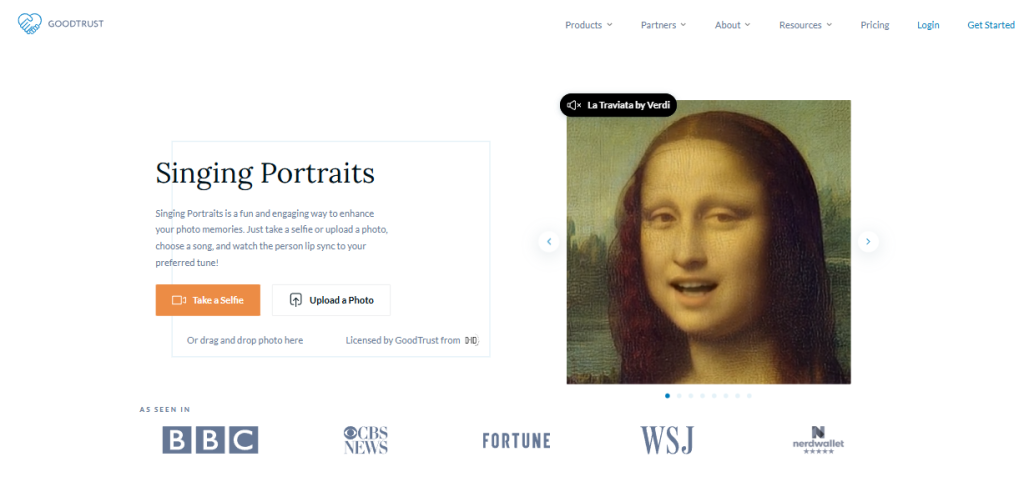Go to previous portrait with left arrow

point(549,242)
